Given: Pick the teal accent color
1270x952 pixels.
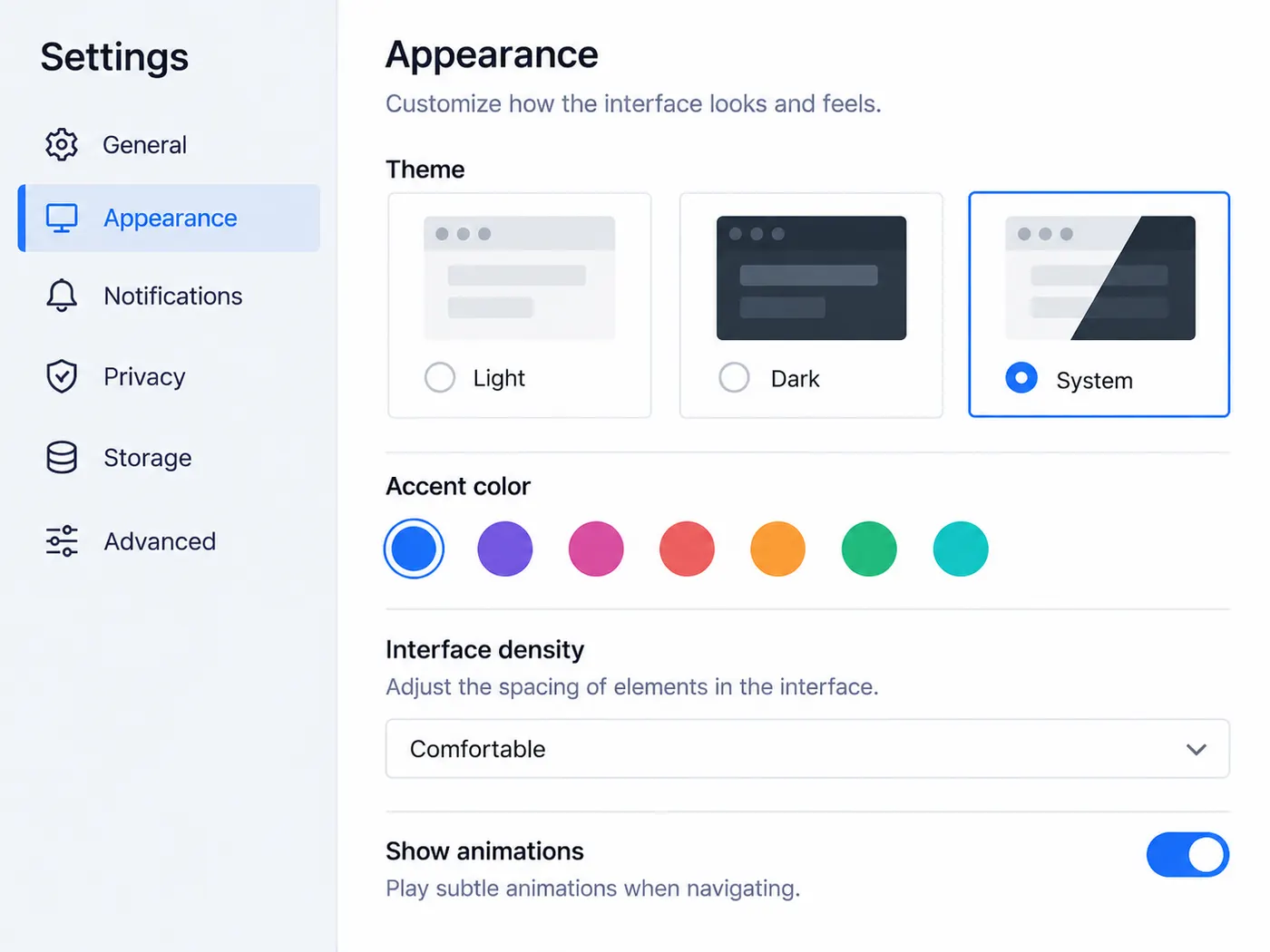Looking at the screenshot, I should [x=961, y=549].
